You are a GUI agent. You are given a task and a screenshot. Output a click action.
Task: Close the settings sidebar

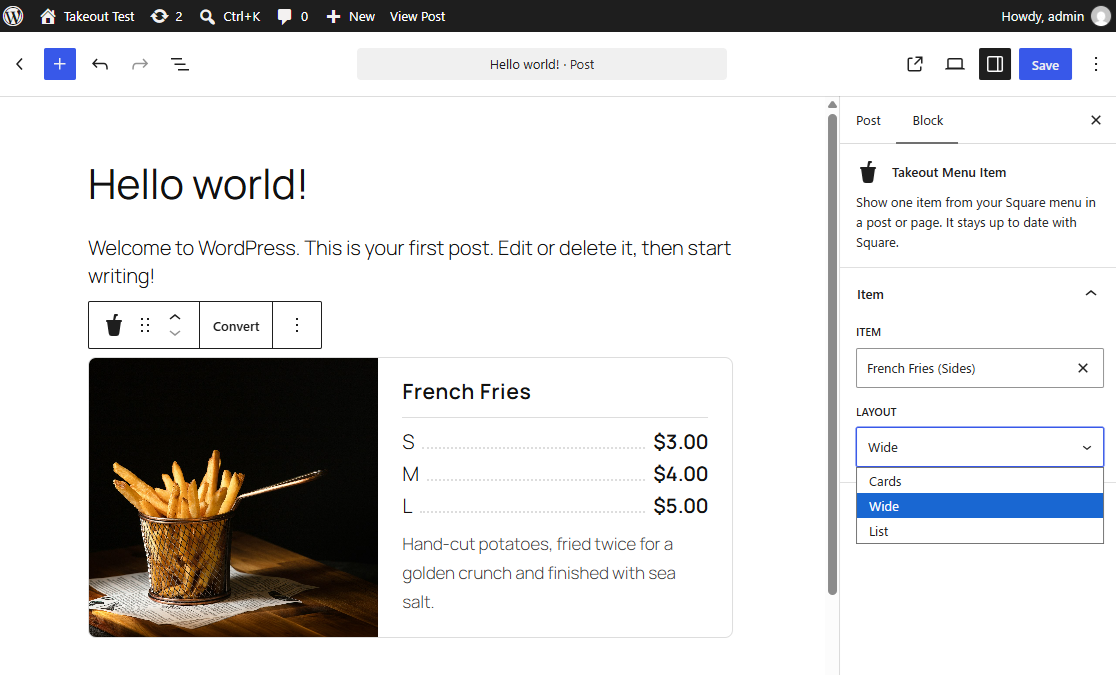point(1096,120)
